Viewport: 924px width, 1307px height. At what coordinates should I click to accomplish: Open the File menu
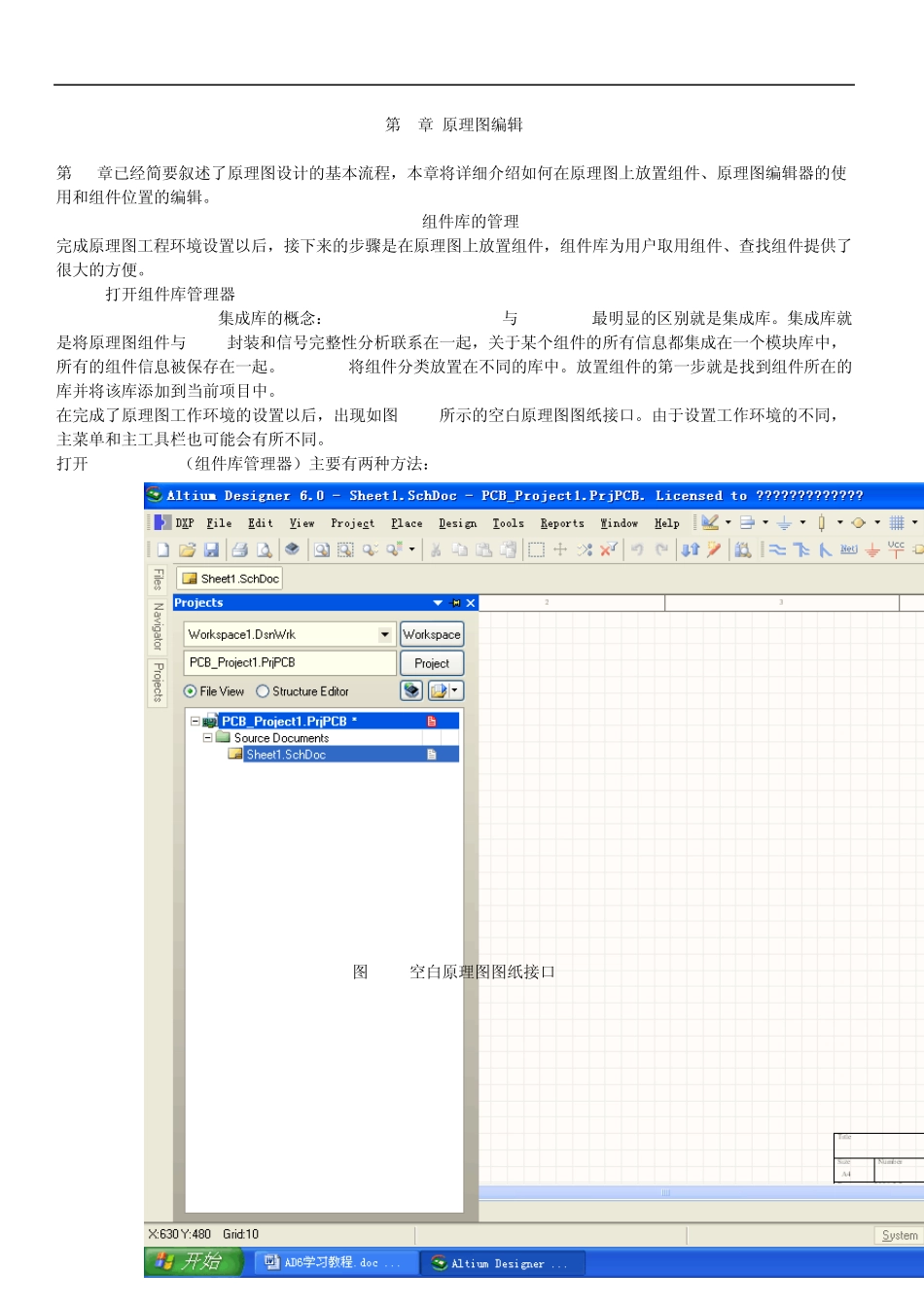coord(219,523)
